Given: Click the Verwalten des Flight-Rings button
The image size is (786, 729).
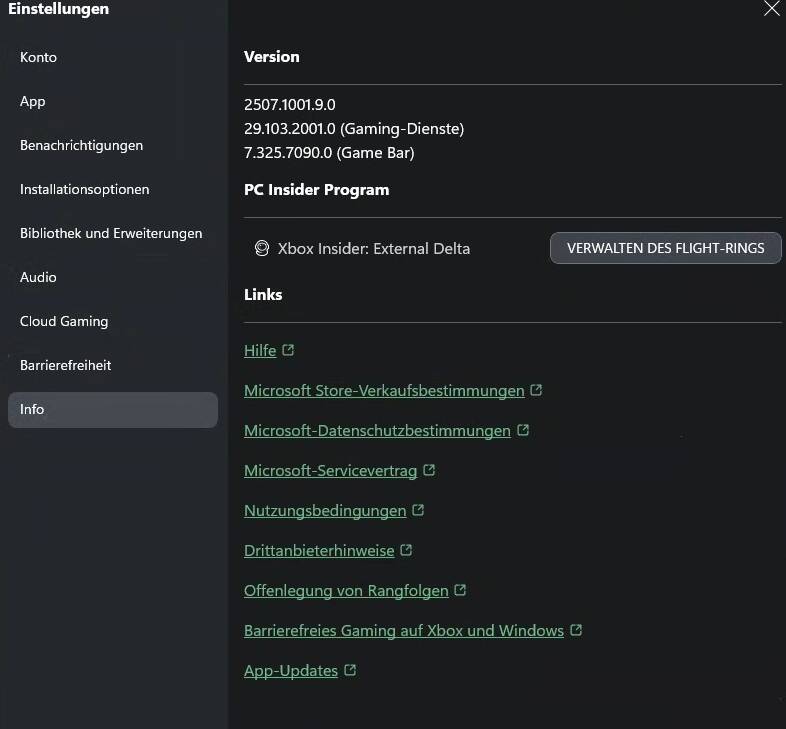Looking at the screenshot, I should pos(666,248).
